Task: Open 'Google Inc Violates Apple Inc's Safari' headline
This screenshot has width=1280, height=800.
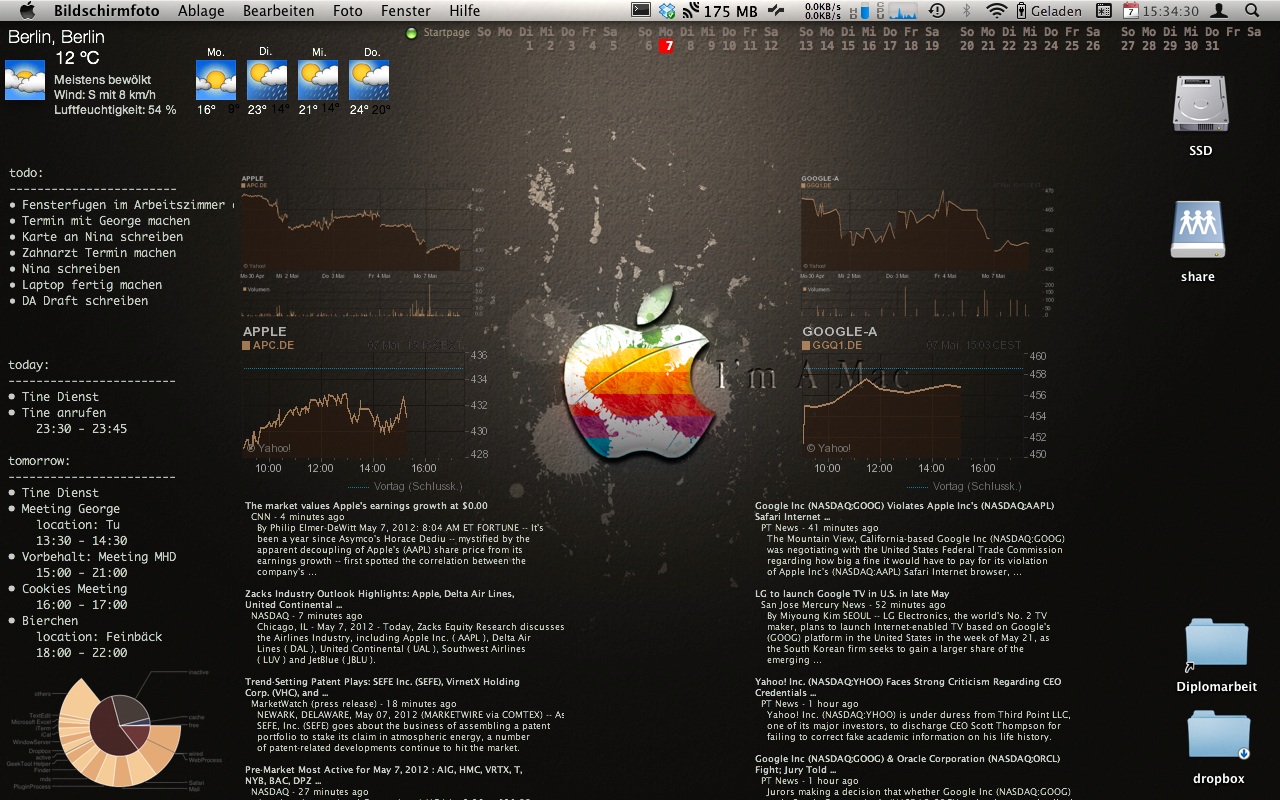Action: point(904,511)
